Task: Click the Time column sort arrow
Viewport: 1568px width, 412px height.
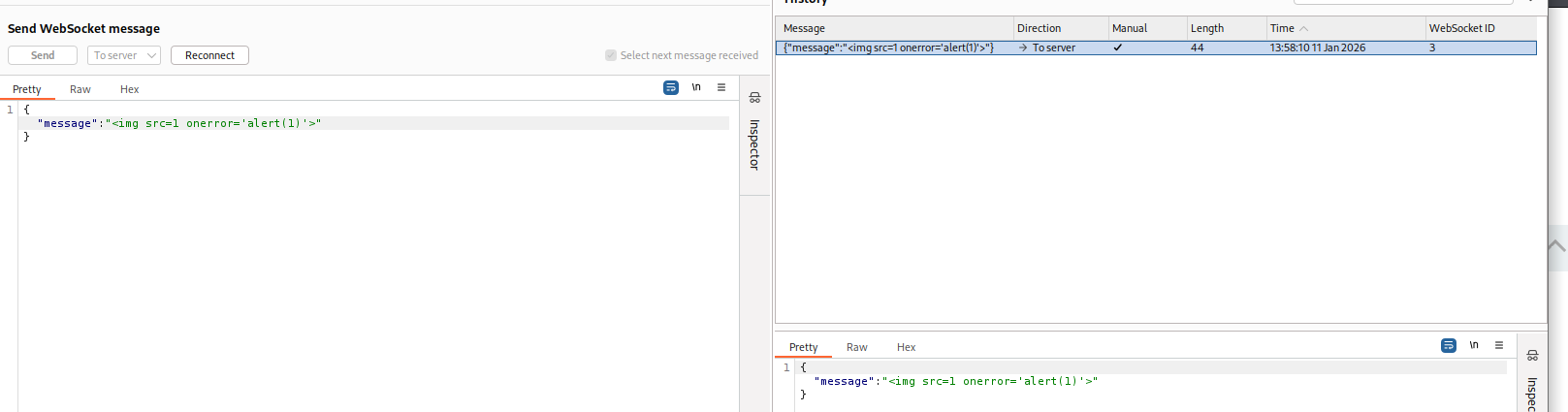Action: (x=1304, y=29)
